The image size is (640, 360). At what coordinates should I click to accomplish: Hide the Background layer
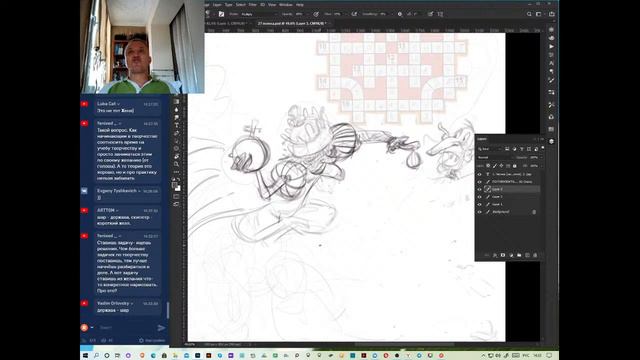point(480,212)
